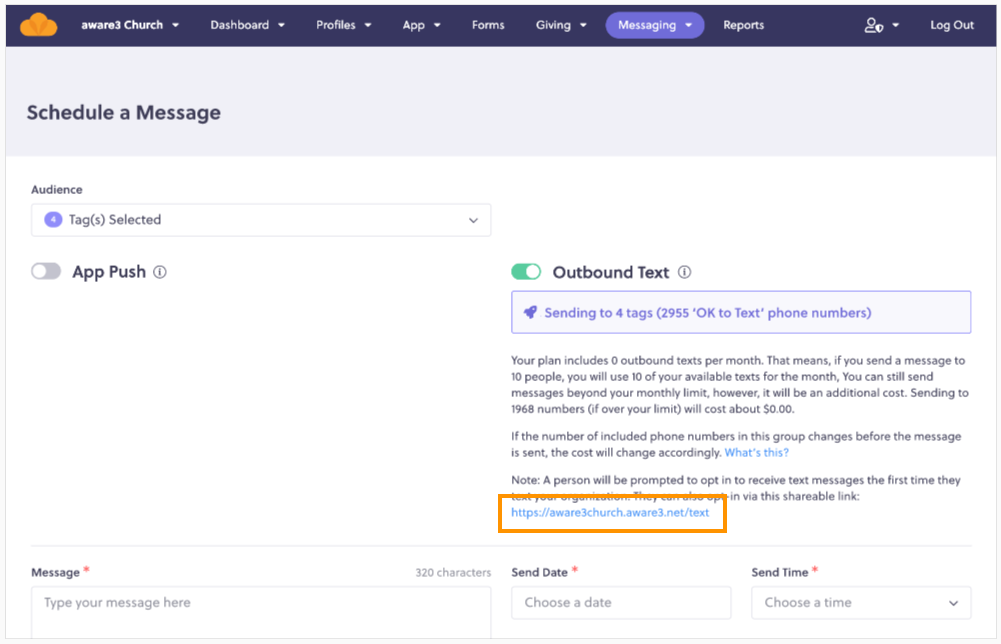Click the Outbound Text heading label
The image size is (1001, 644).
[611, 273]
